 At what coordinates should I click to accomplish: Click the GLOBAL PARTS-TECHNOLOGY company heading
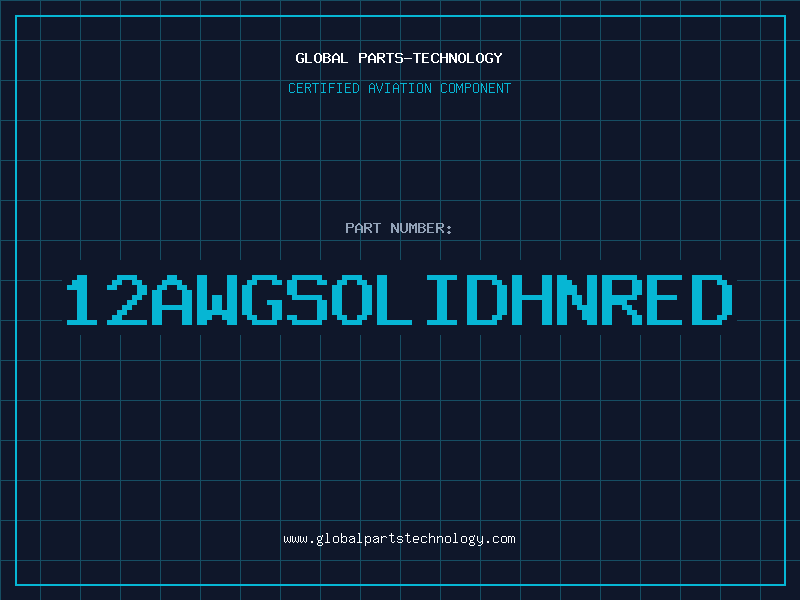tap(399, 58)
